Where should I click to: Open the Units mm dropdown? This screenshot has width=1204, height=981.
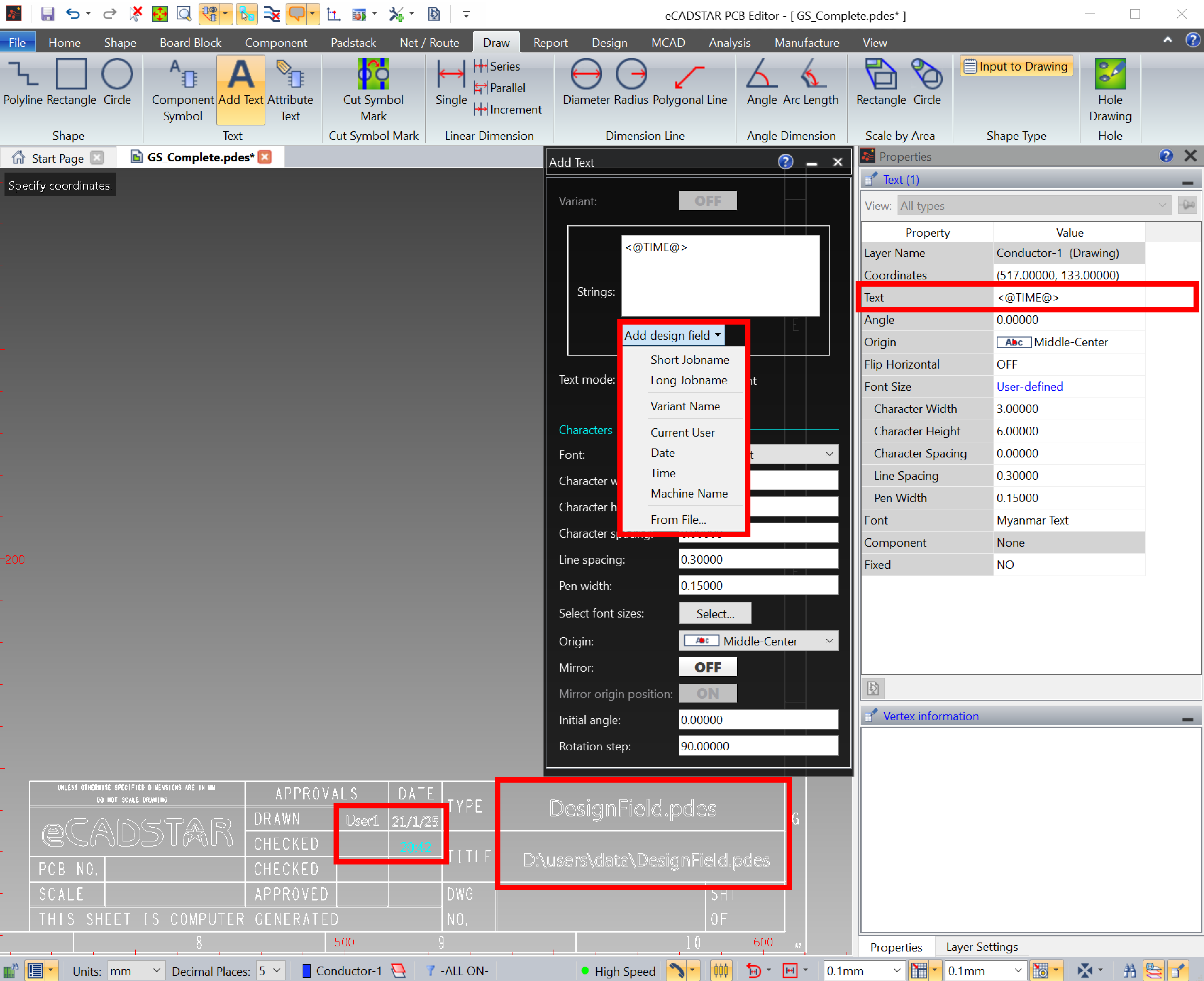(x=136, y=971)
